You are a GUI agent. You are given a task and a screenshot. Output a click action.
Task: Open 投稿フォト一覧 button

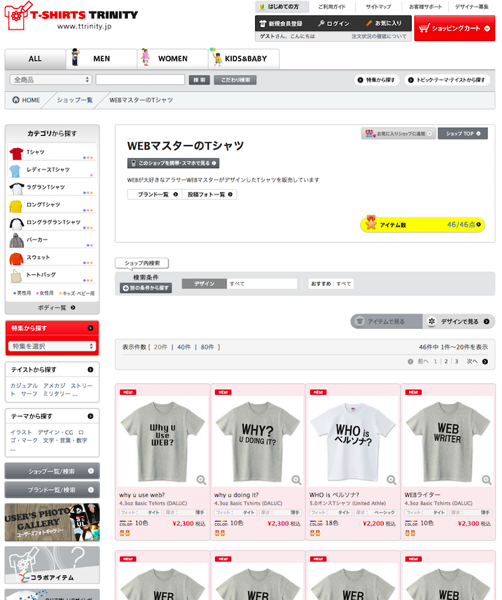coord(210,194)
